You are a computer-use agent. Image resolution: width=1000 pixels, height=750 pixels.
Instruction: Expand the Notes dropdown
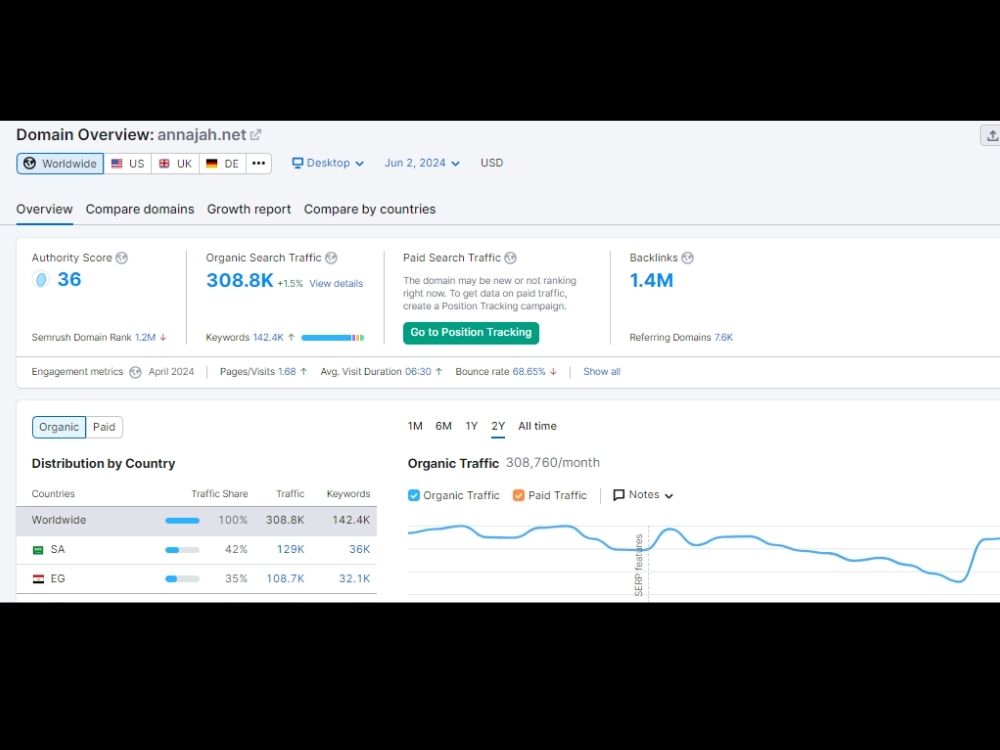point(643,495)
